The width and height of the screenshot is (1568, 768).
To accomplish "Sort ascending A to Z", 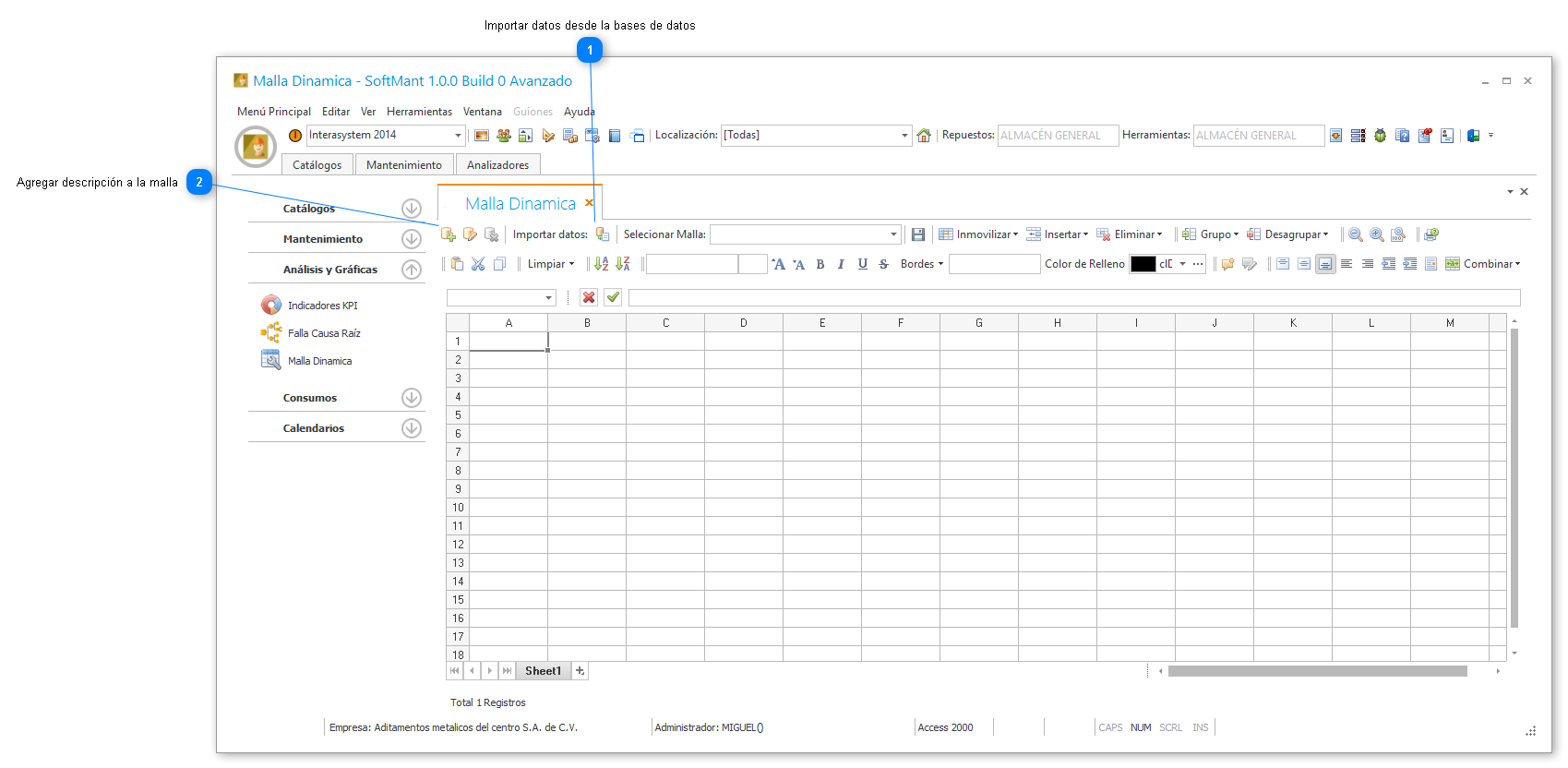I will coord(601,264).
